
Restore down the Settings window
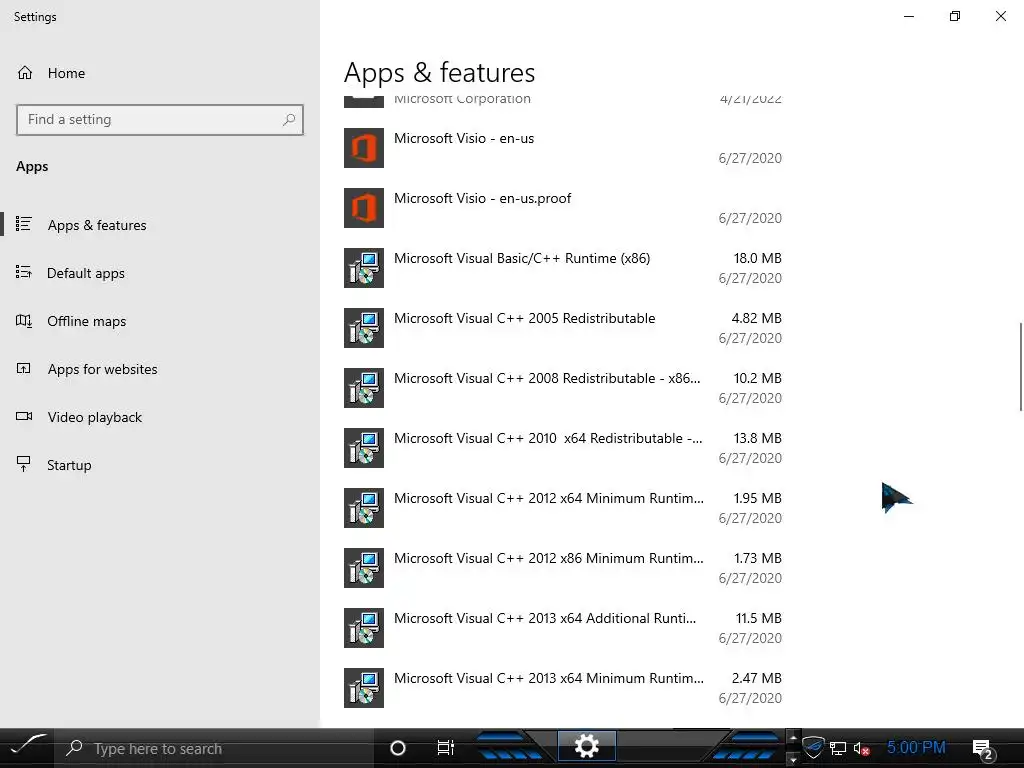(x=955, y=16)
